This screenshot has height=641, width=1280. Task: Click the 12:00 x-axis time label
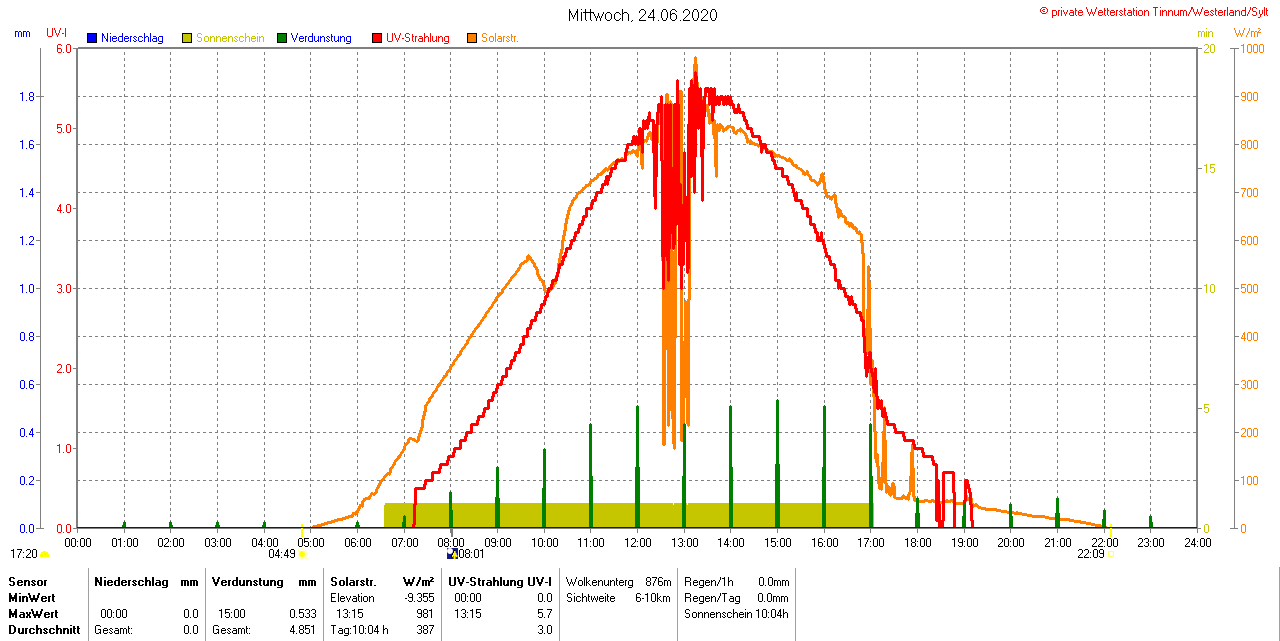(x=637, y=543)
